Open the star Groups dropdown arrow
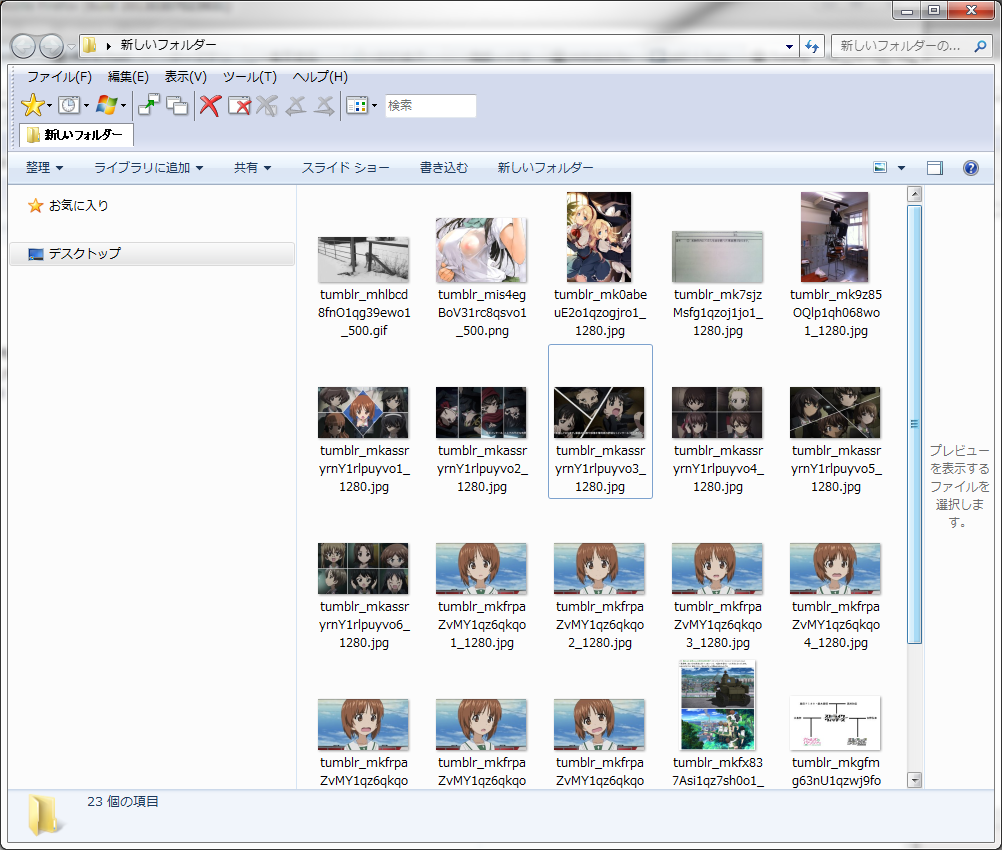 click(x=49, y=106)
